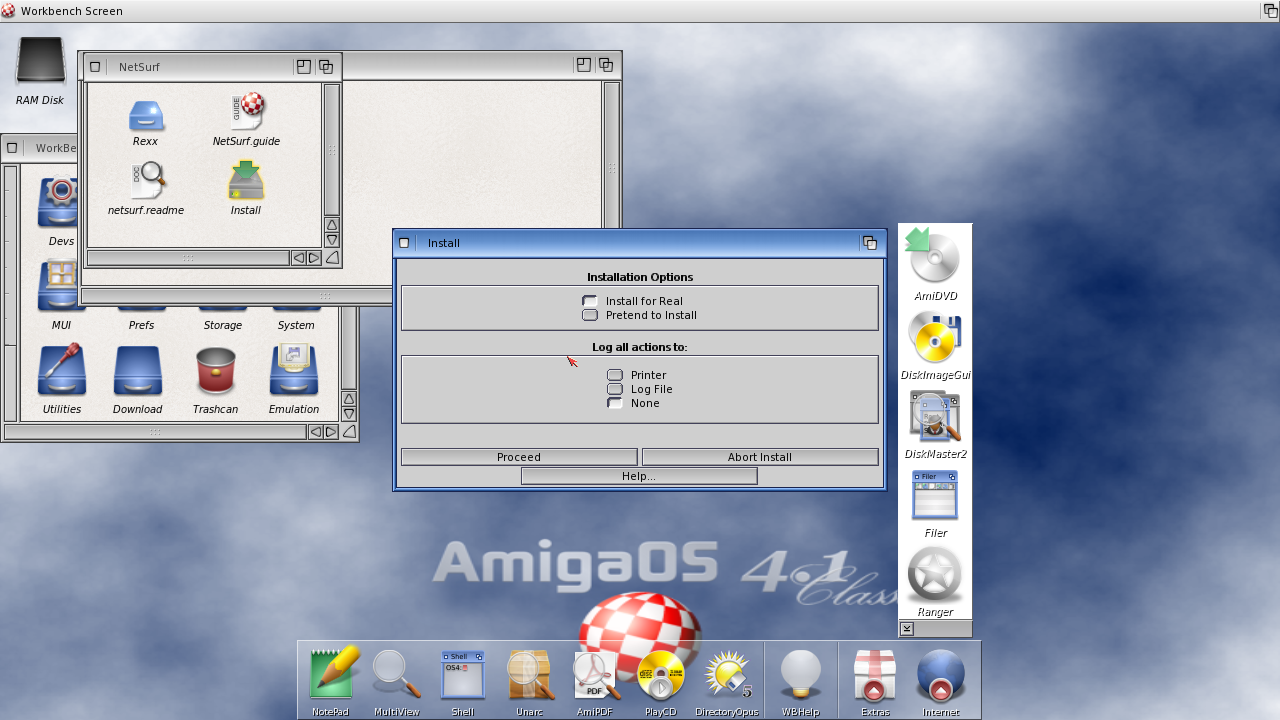Open the Emulation drawer icon

point(294,369)
